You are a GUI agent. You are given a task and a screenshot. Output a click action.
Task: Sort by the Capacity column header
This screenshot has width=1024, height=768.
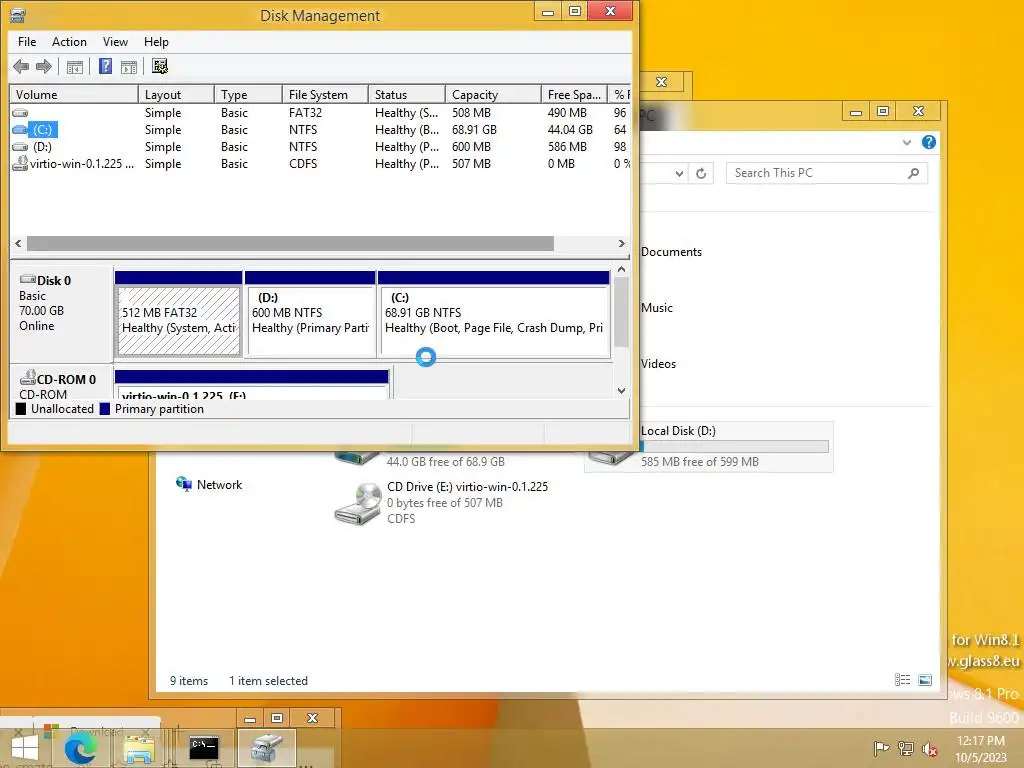[493, 95]
